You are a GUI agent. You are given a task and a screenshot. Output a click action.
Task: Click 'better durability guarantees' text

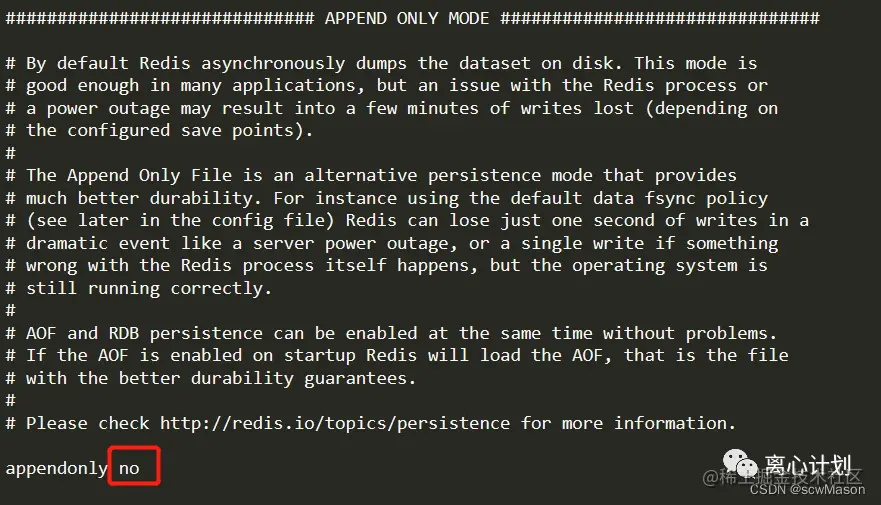click(262, 378)
